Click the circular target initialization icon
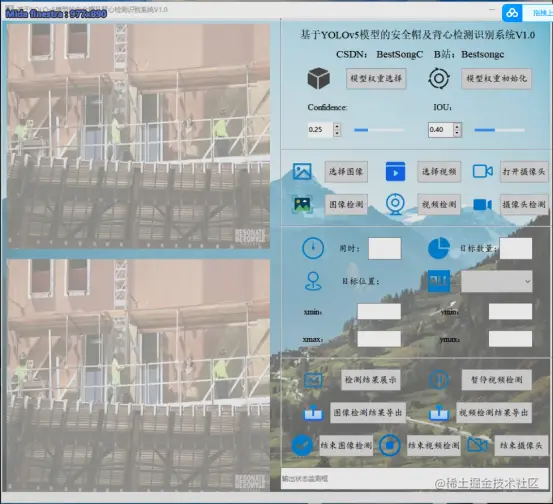Viewport: 553px width, 504px height. click(x=439, y=78)
